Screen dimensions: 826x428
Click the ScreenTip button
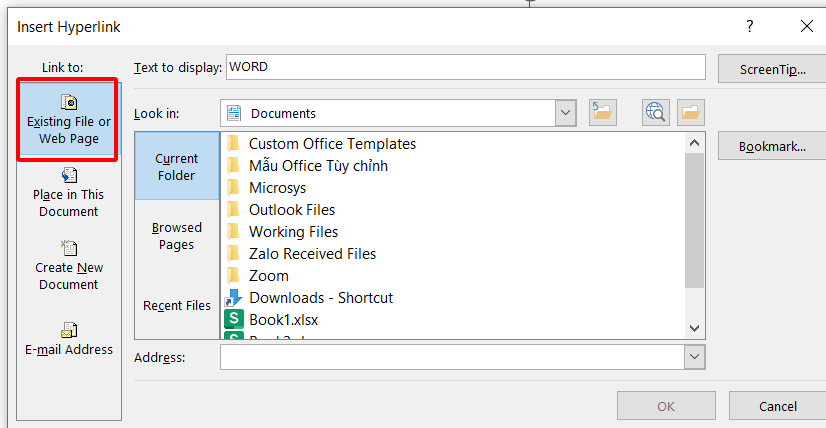(772, 68)
